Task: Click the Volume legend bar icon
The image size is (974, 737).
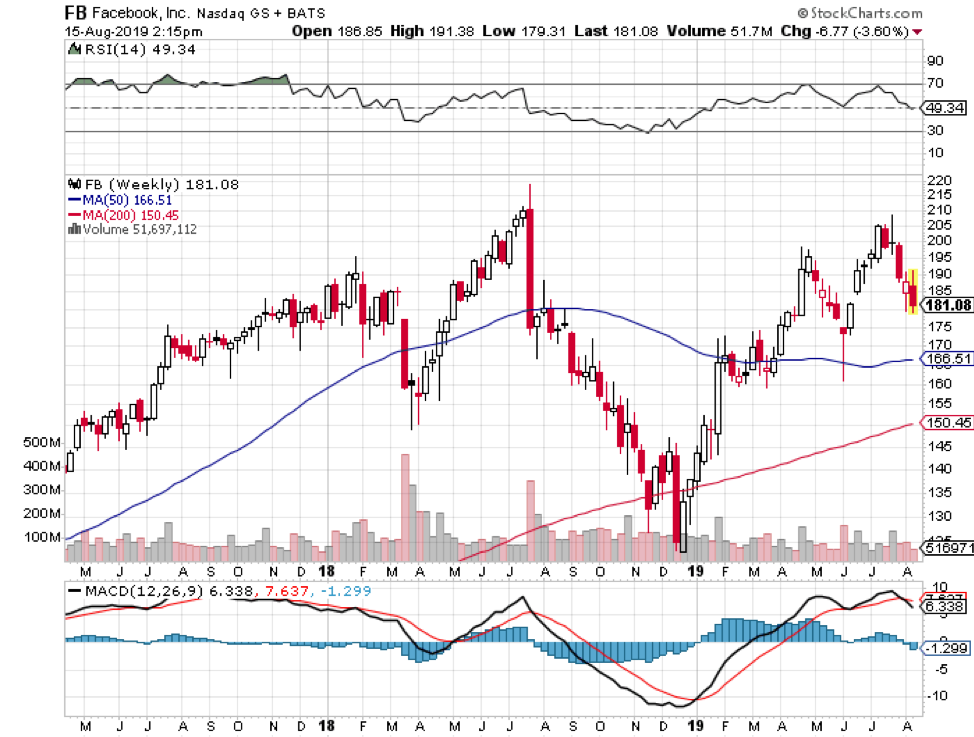Action: (72, 228)
